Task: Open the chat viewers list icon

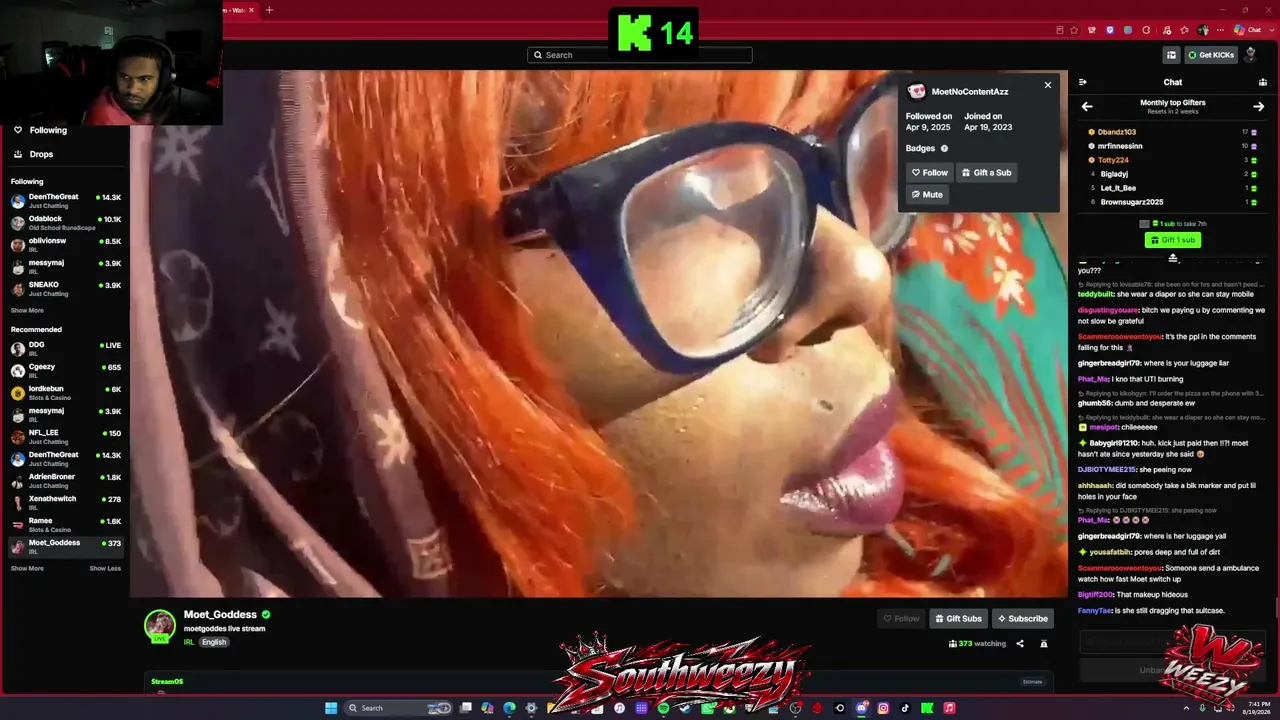Action: (x=1262, y=82)
